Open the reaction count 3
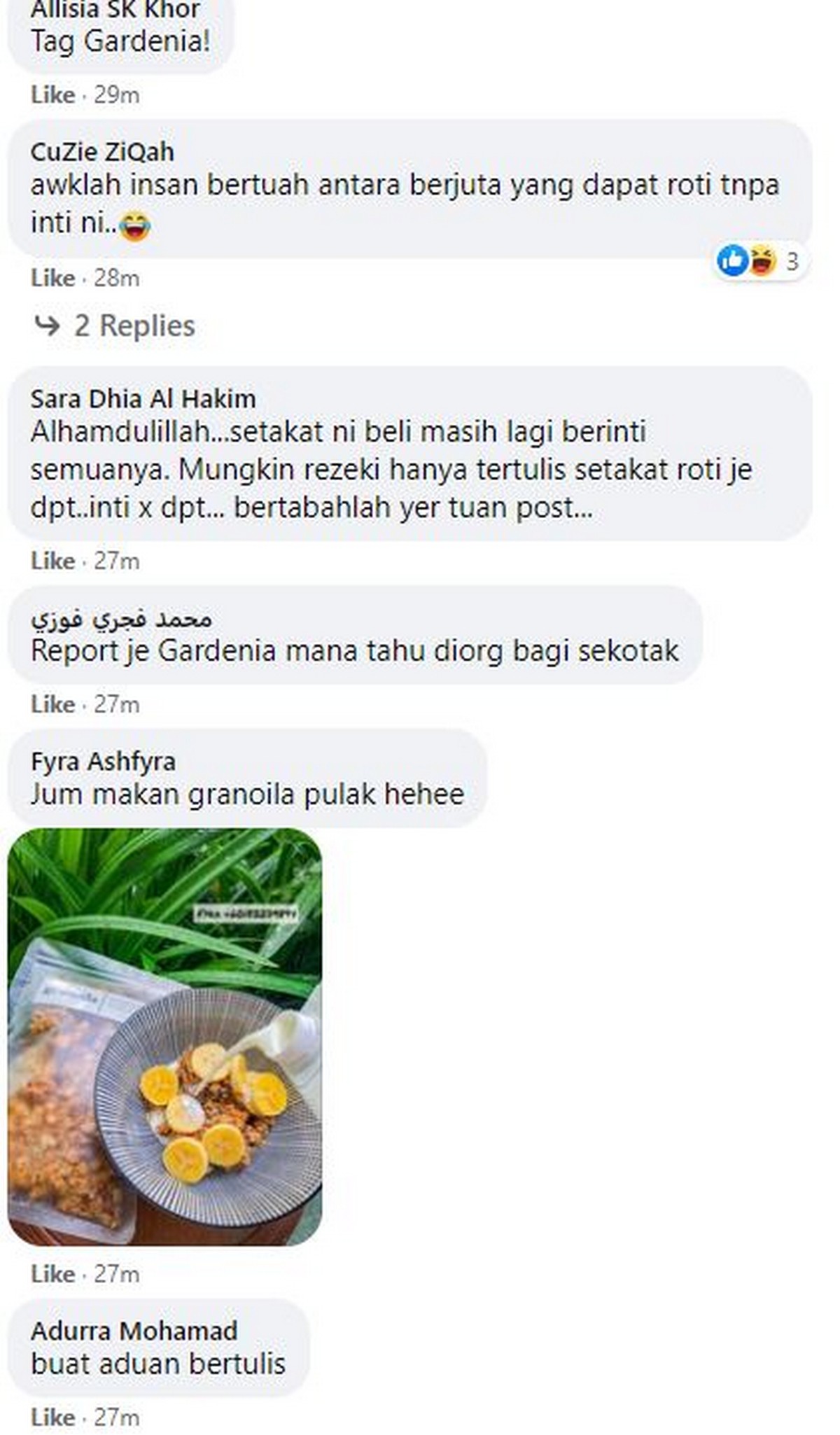 coord(792,262)
